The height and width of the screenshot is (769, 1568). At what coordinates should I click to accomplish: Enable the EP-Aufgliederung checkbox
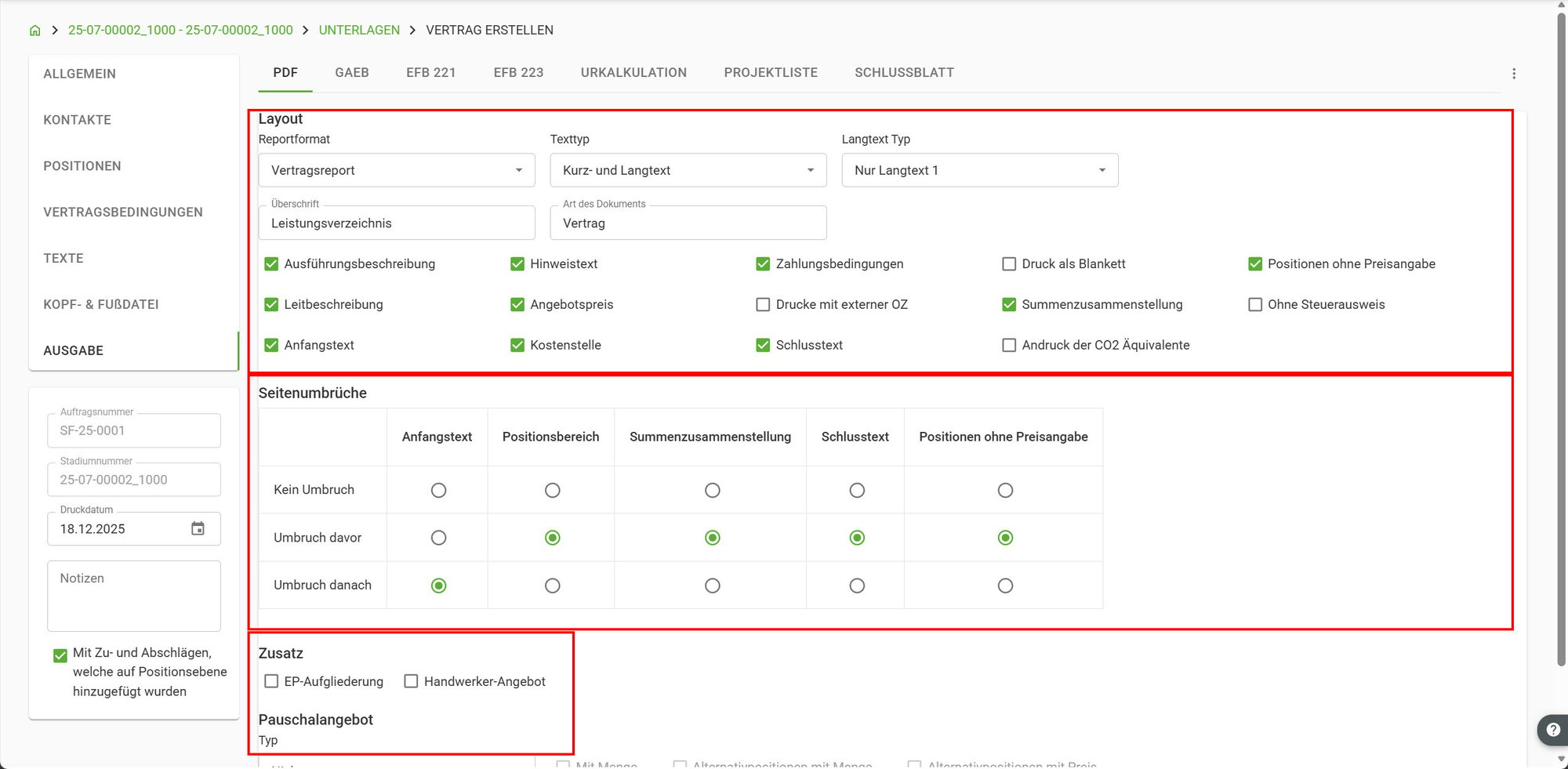coord(271,681)
